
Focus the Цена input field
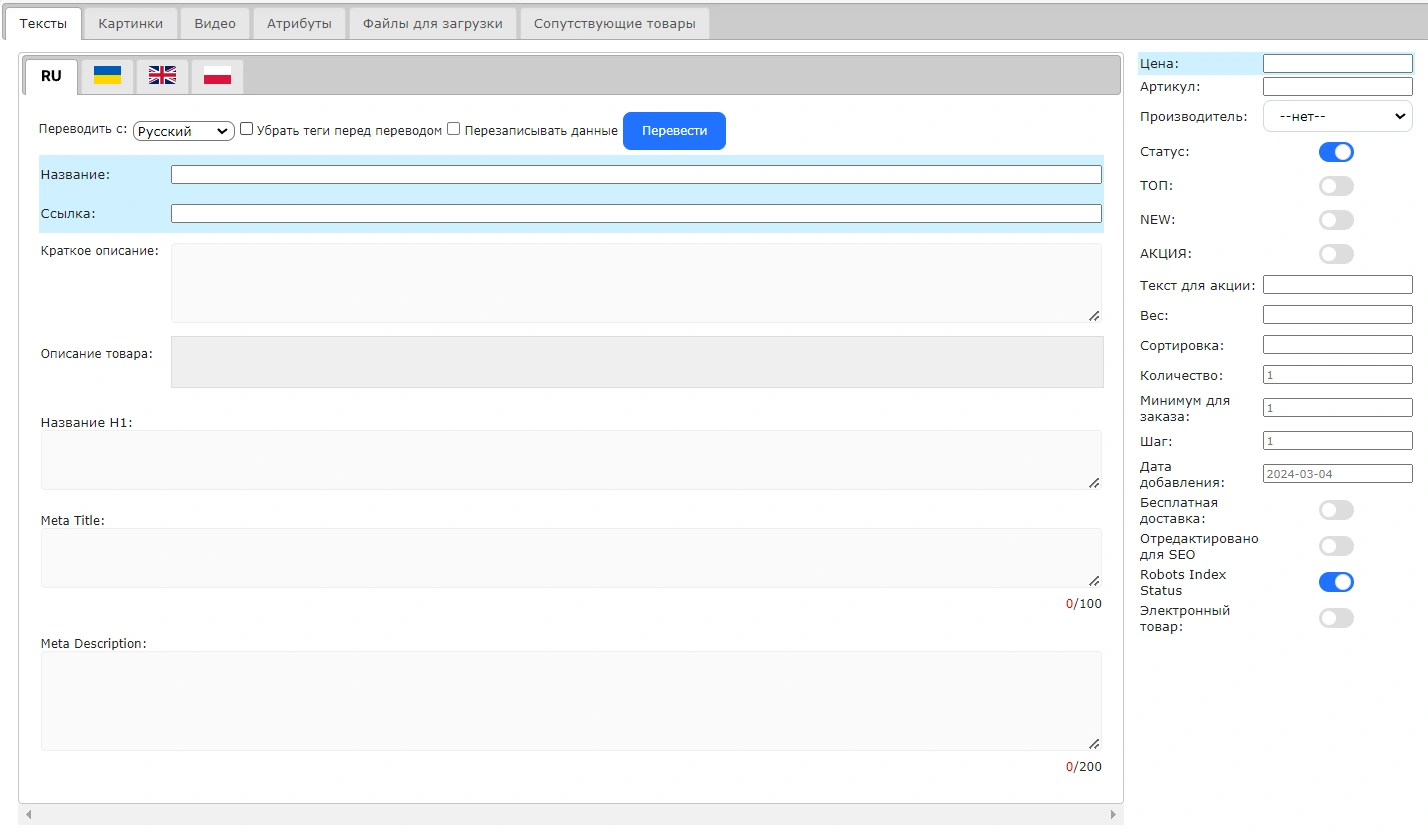point(1338,63)
